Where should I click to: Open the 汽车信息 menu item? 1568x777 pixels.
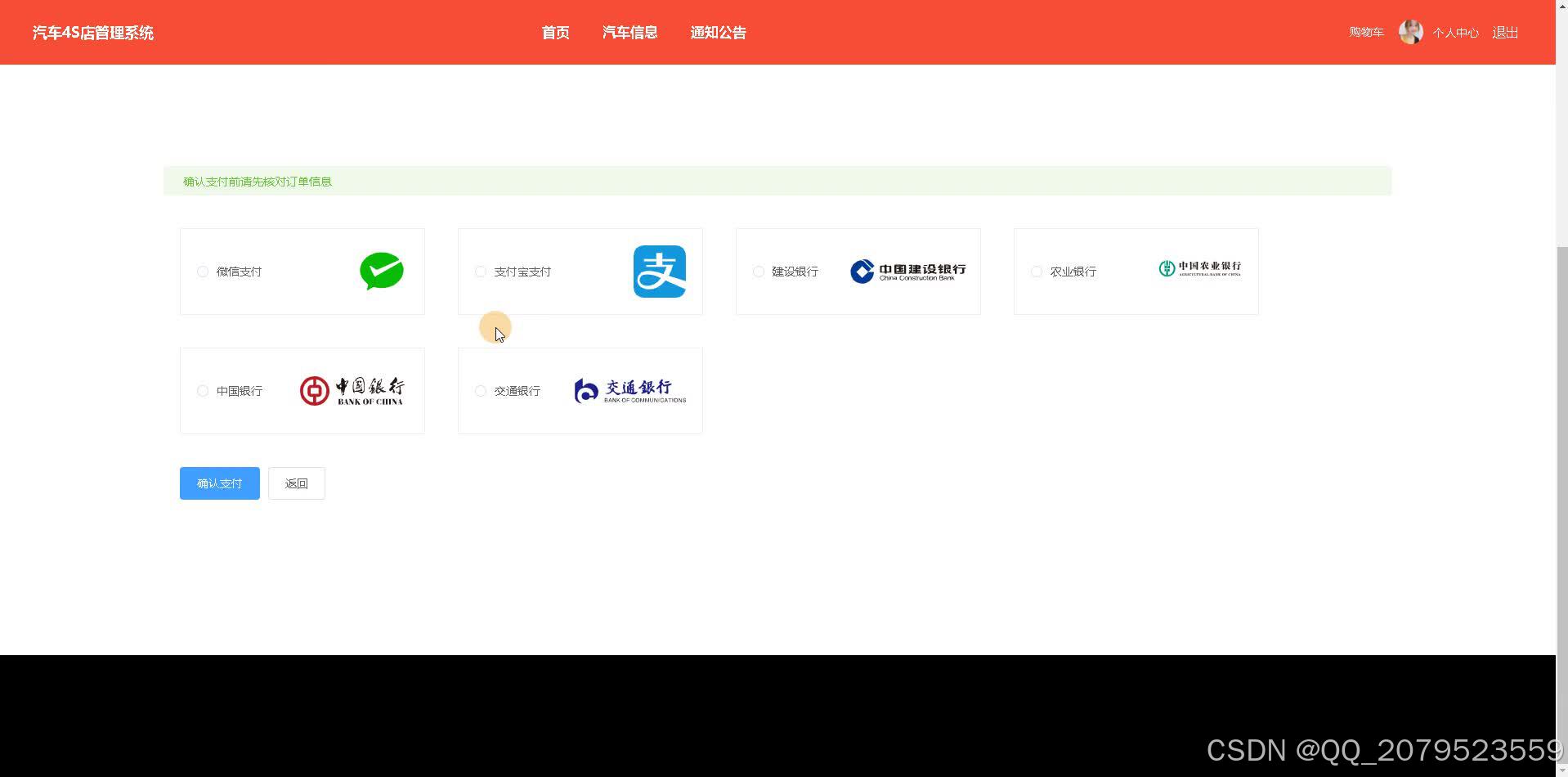click(x=629, y=32)
